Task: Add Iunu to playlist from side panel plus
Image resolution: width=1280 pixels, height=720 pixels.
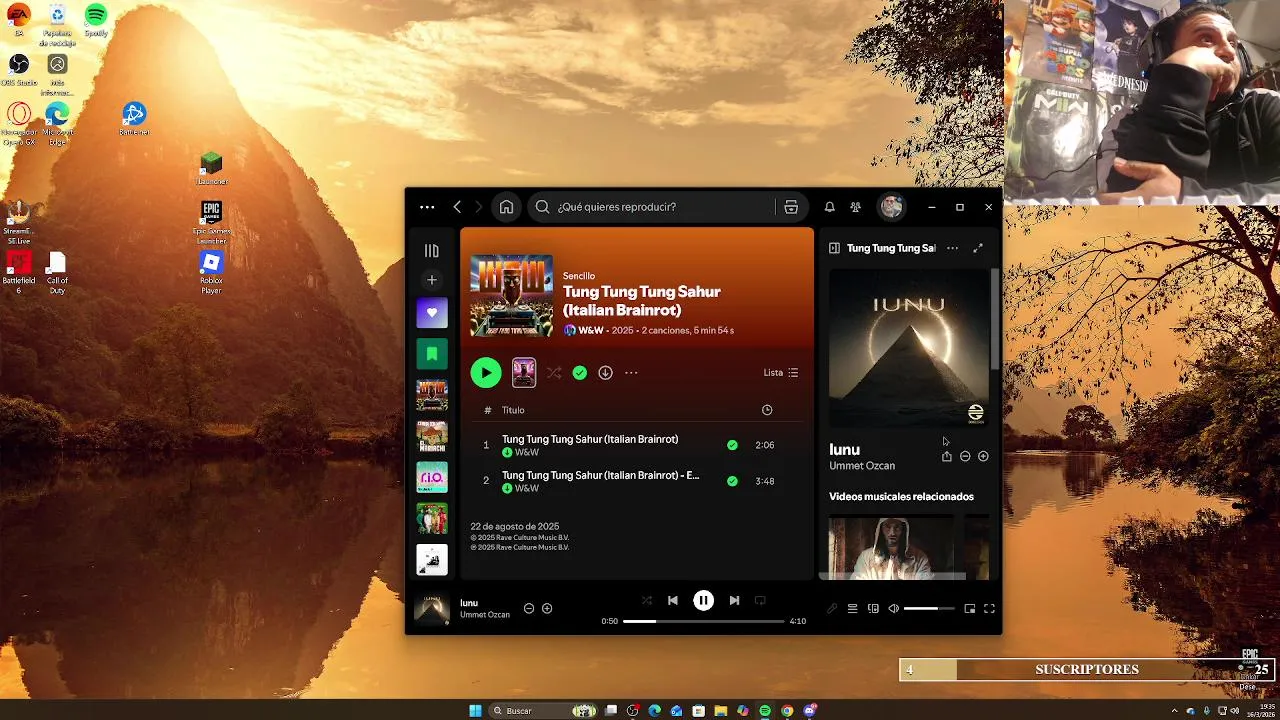Action: tap(983, 456)
